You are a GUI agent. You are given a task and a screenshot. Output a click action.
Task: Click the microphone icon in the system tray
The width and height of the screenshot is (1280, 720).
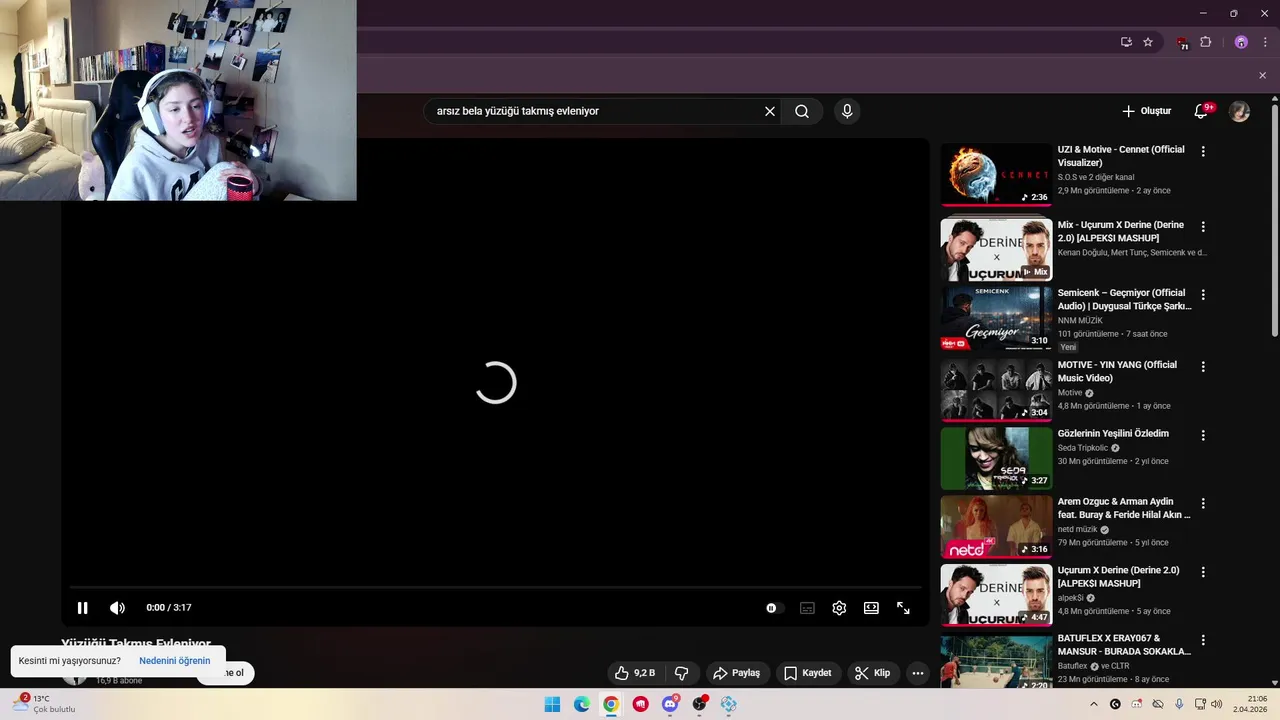[1179, 704]
